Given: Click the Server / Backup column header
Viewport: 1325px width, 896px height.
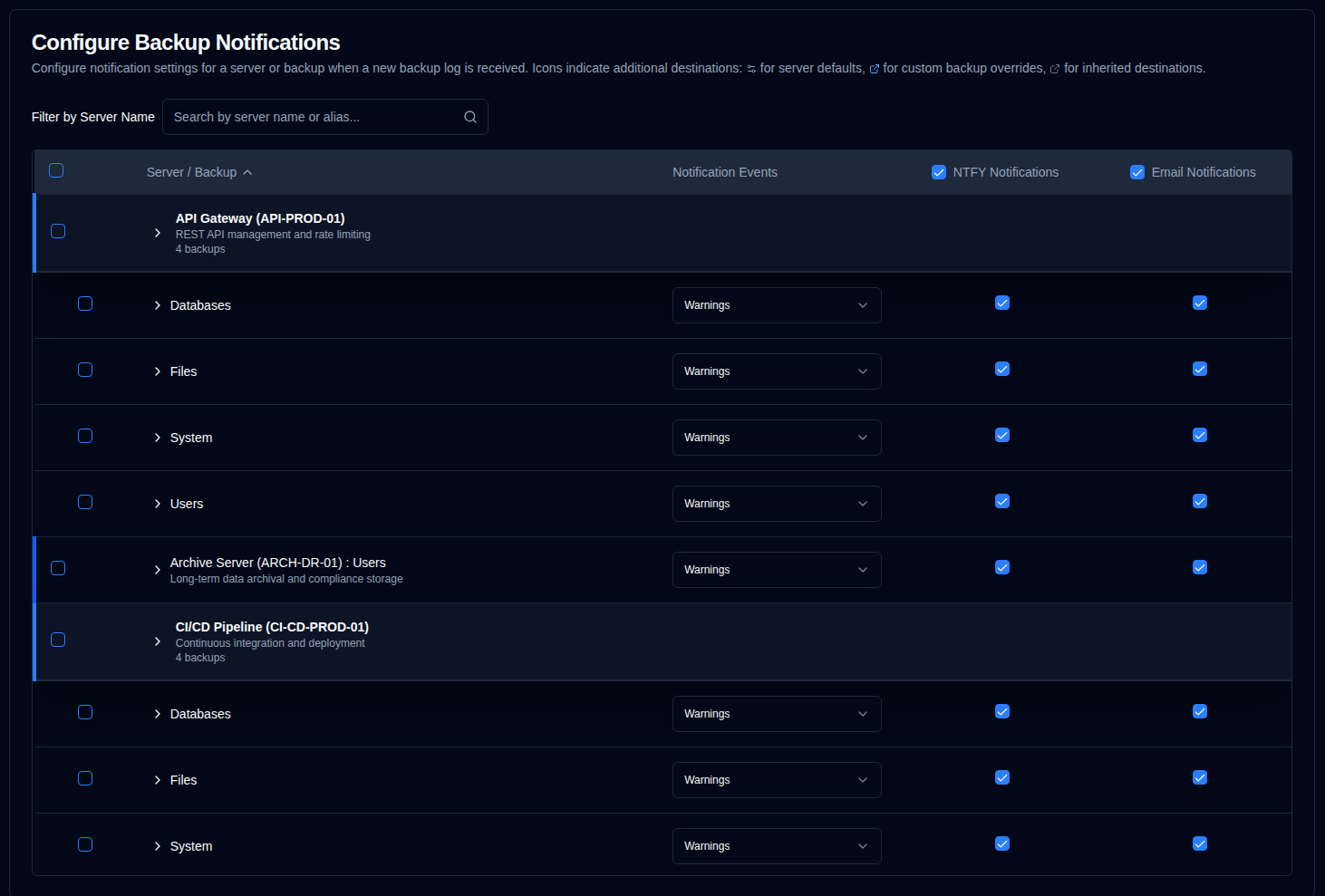Looking at the screenshot, I should [191, 172].
